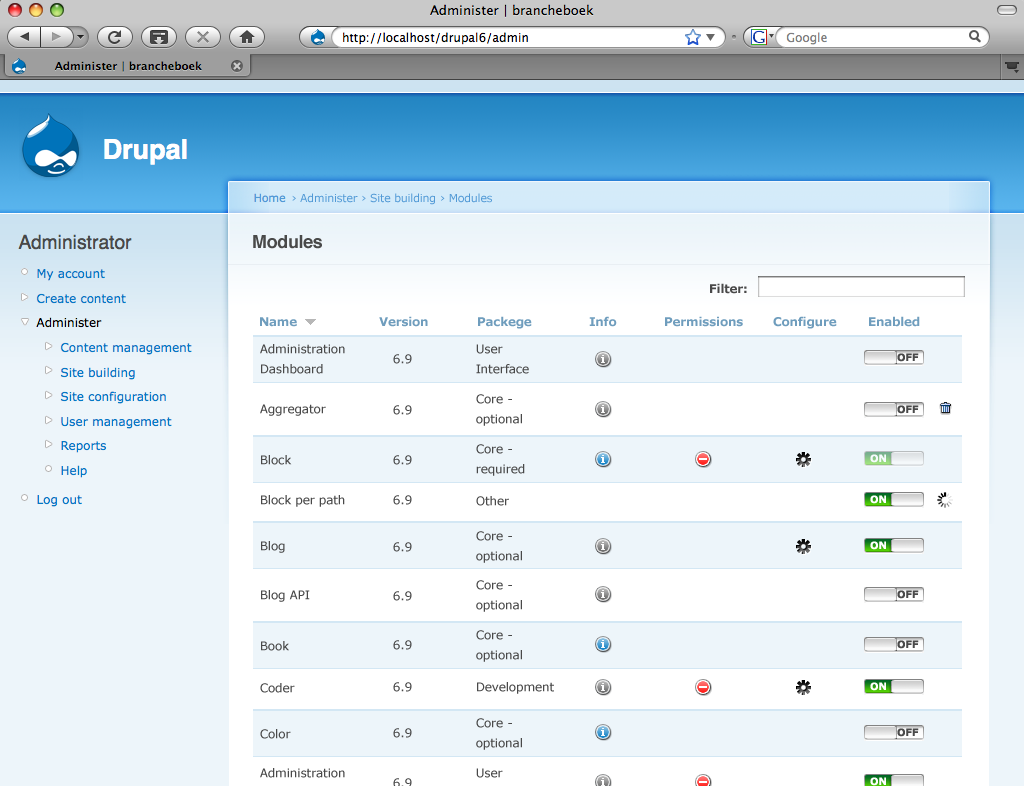This screenshot has width=1024, height=786.
Task: Disable the Blog module toggle
Action: tap(893, 545)
